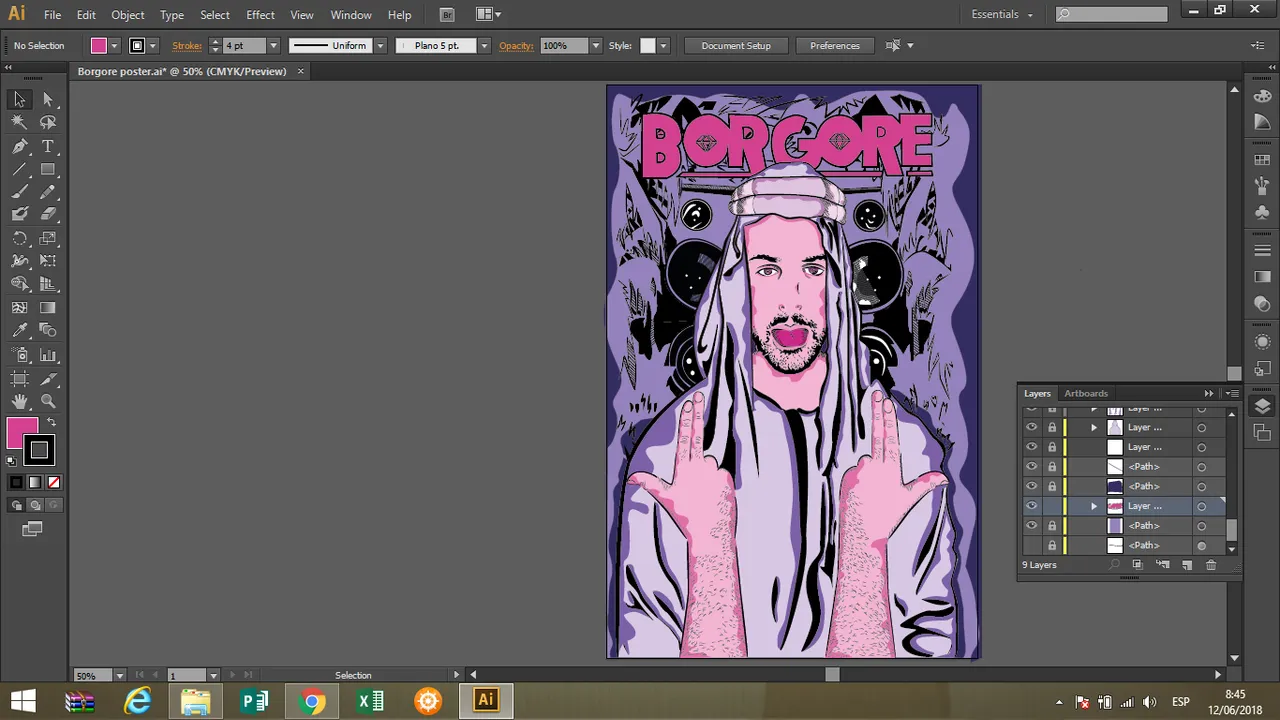
Task: Open the Uniform variable width profile dropdown
Action: pos(380,46)
